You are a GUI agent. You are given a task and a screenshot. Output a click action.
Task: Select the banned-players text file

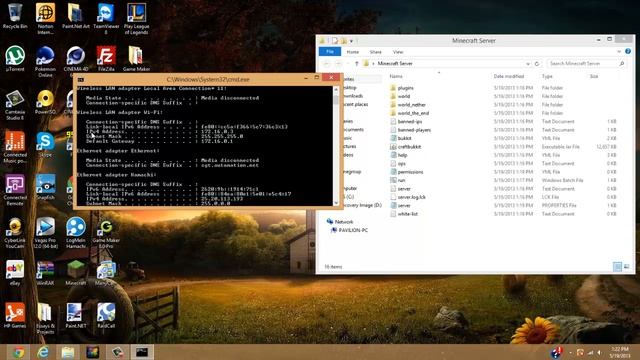tap(414, 130)
